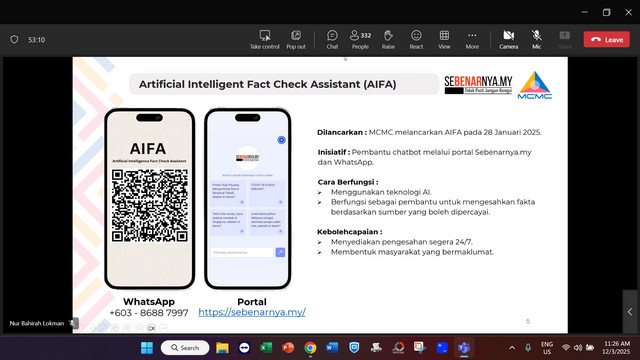Image resolution: width=640 pixels, height=360 pixels.
Task: Leave the meeting
Action: coord(607,40)
